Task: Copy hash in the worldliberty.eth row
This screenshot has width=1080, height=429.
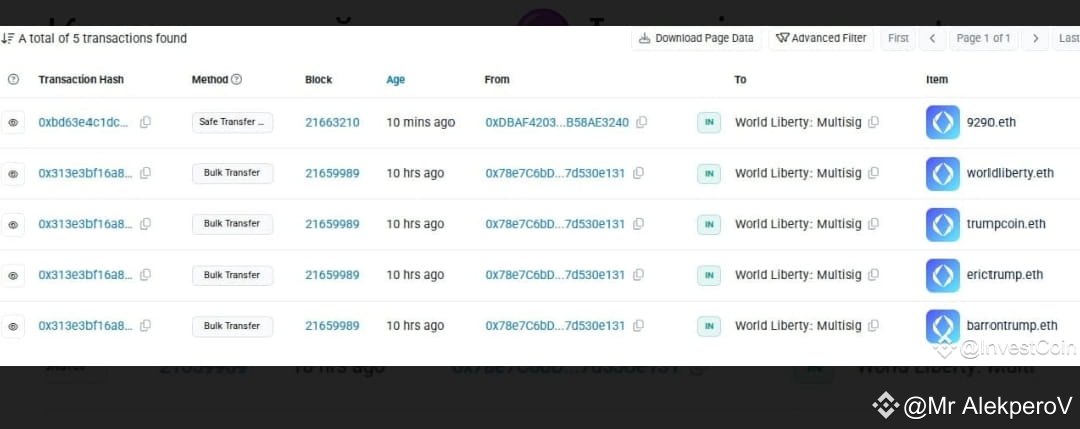Action: (145, 174)
